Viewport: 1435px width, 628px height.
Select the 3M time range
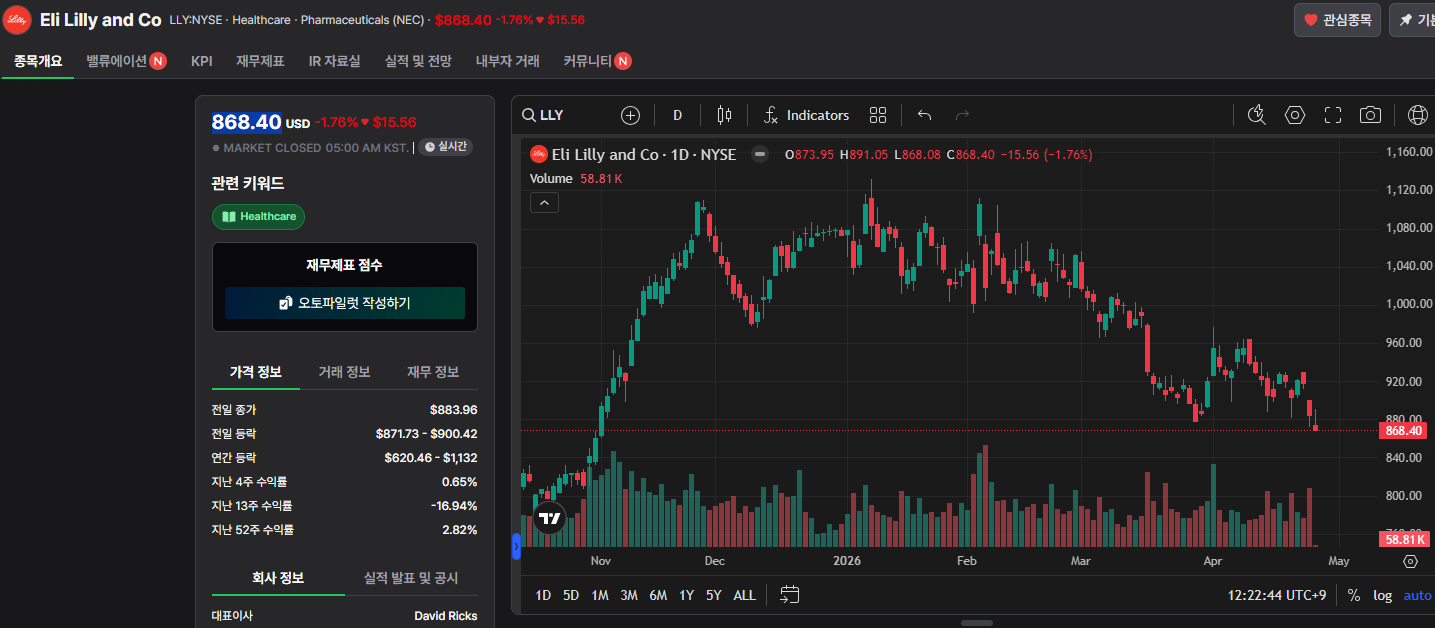click(x=629, y=595)
